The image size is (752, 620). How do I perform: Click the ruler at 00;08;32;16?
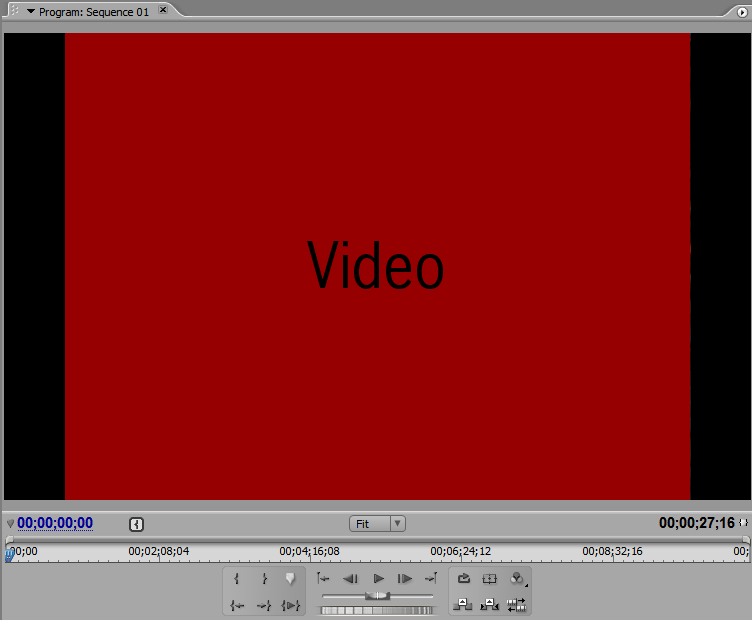612,551
